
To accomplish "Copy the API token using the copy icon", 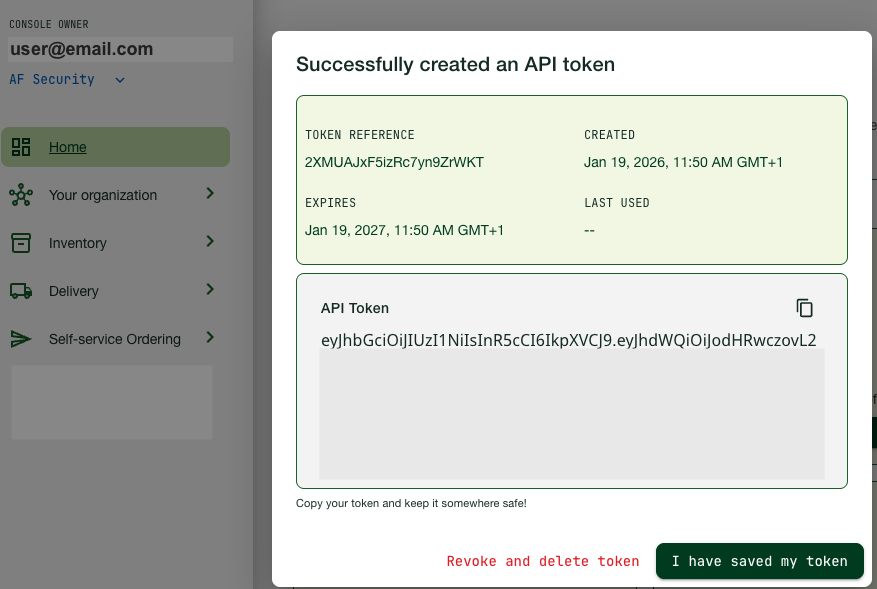I will point(805,308).
